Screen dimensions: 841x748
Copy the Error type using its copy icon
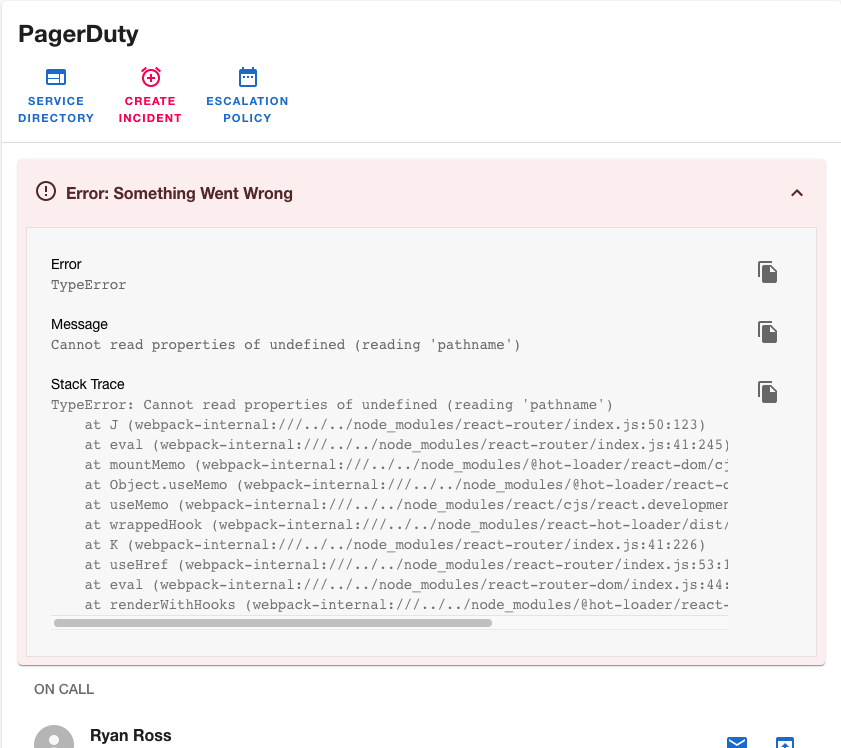pos(767,272)
